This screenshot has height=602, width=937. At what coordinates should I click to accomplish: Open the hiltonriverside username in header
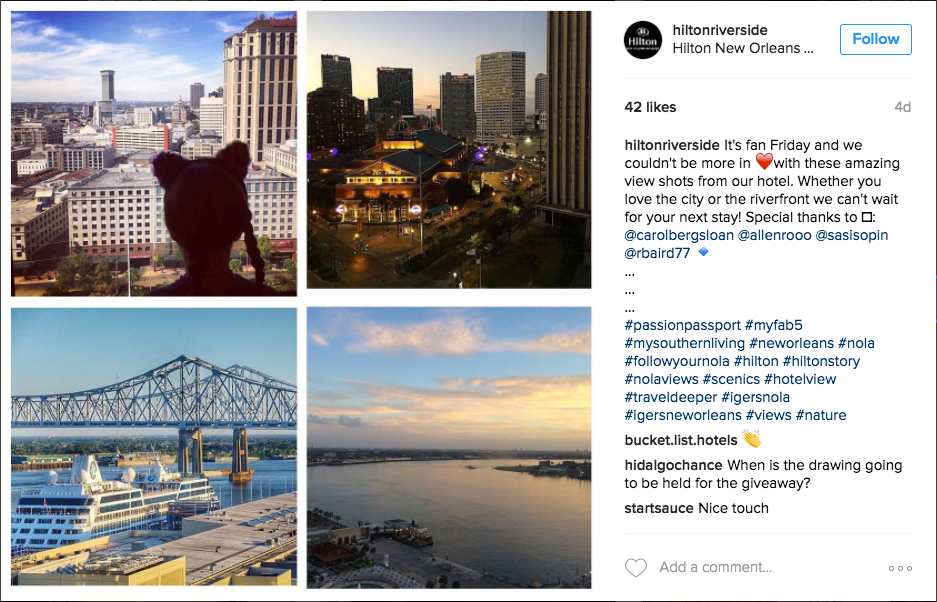click(x=720, y=30)
